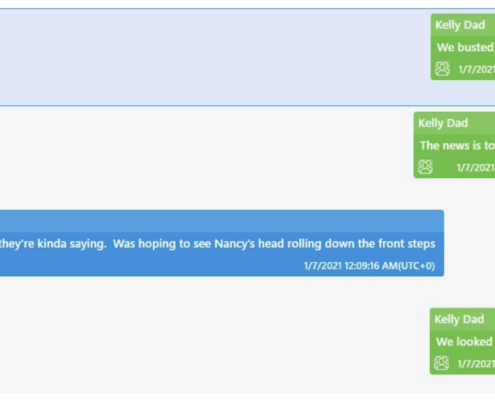
Task: Click the 1/7/2021 timestamp in "The news is to" bubble
Action: pos(476,168)
